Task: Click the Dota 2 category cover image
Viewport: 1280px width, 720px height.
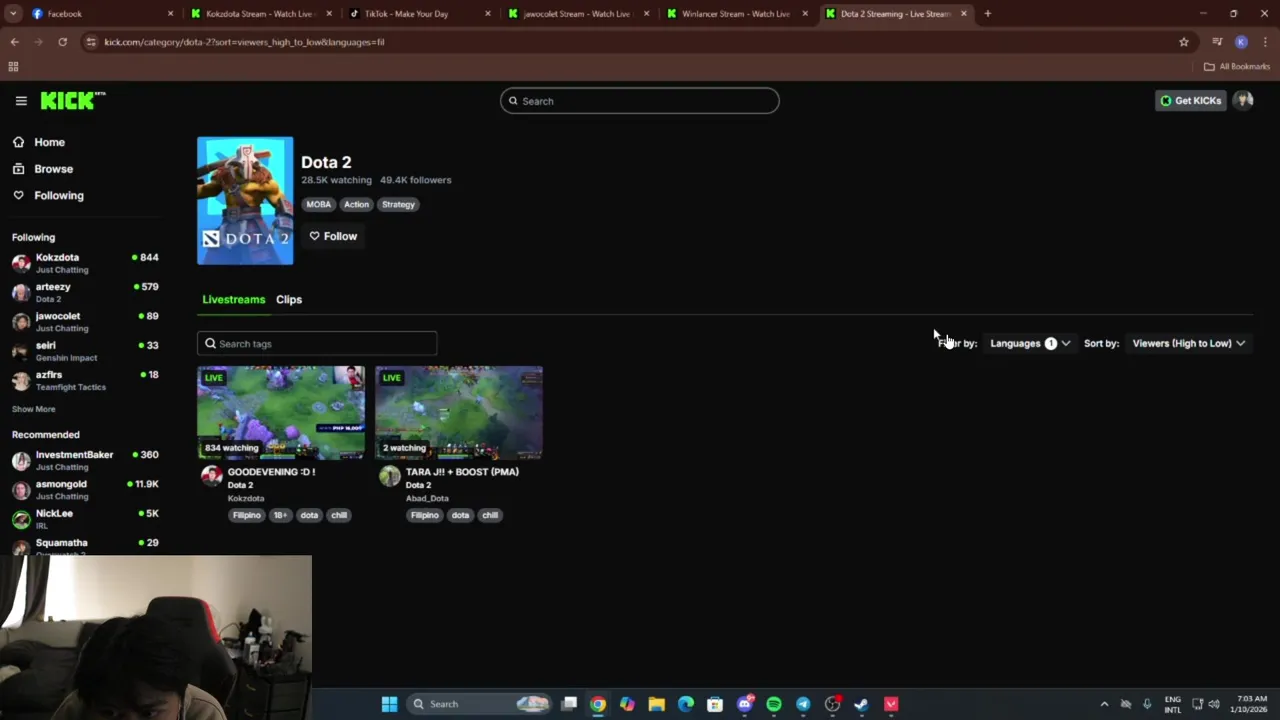Action: coord(245,201)
